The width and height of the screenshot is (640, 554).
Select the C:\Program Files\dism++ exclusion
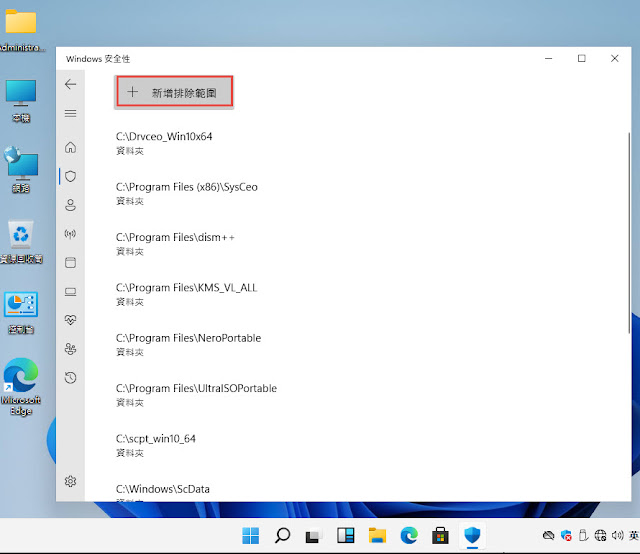click(x=175, y=244)
